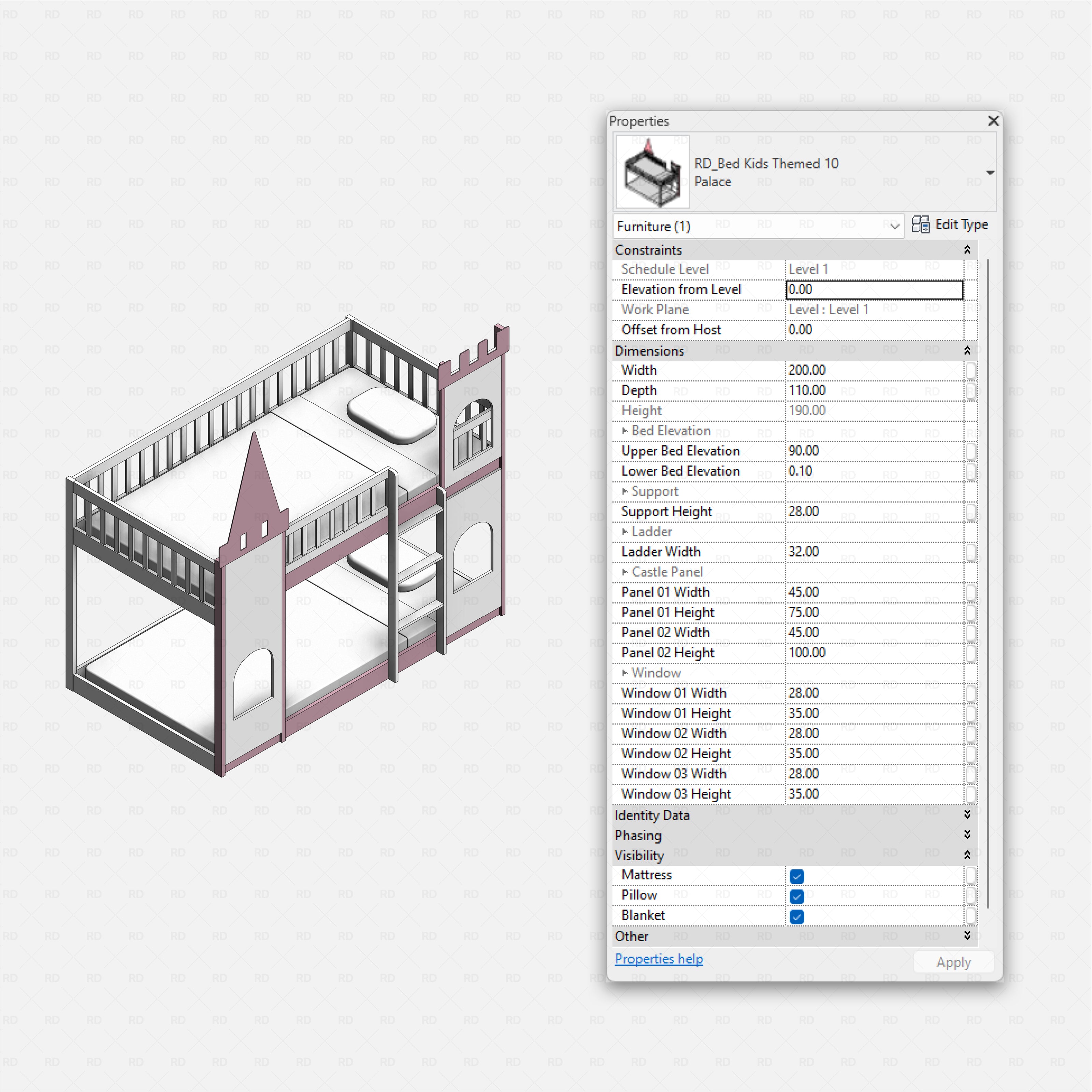The width and height of the screenshot is (1092, 1092).
Task: Click the associate parameter icon beside Width
Action: (971, 370)
